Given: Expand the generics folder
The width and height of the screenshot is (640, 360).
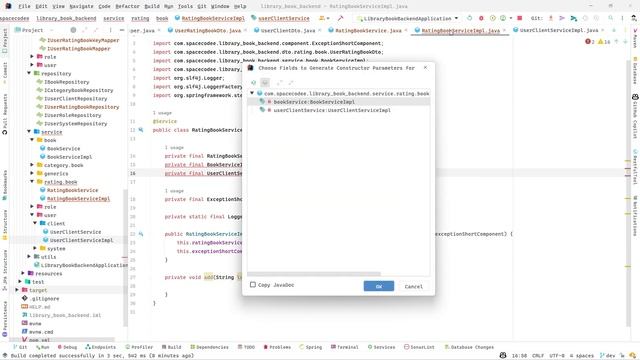Looking at the screenshot, I should pos(32,173).
